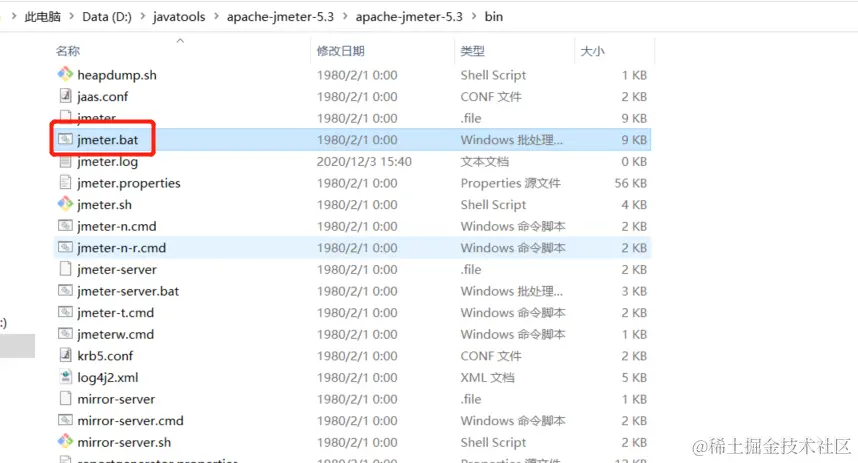The image size is (858, 463).
Task: Select the jmeter-n.cmd file name
Action: pyautogui.click(x=117, y=227)
